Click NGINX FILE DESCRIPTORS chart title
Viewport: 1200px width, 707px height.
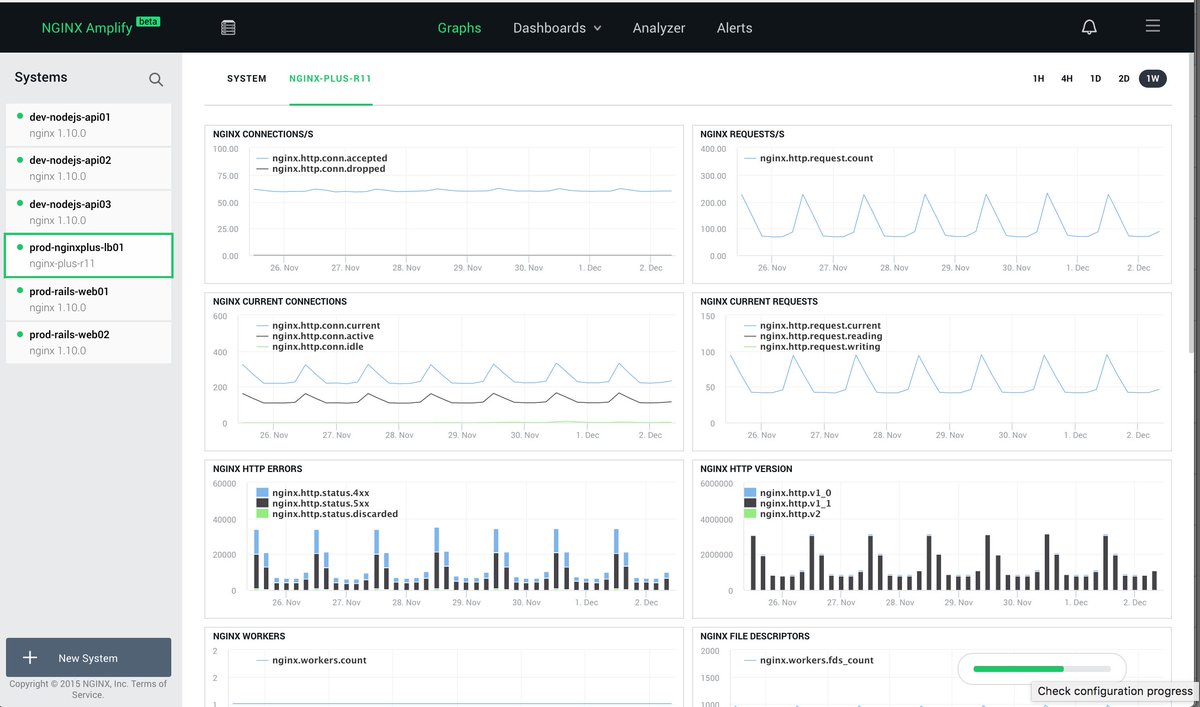click(755, 636)
